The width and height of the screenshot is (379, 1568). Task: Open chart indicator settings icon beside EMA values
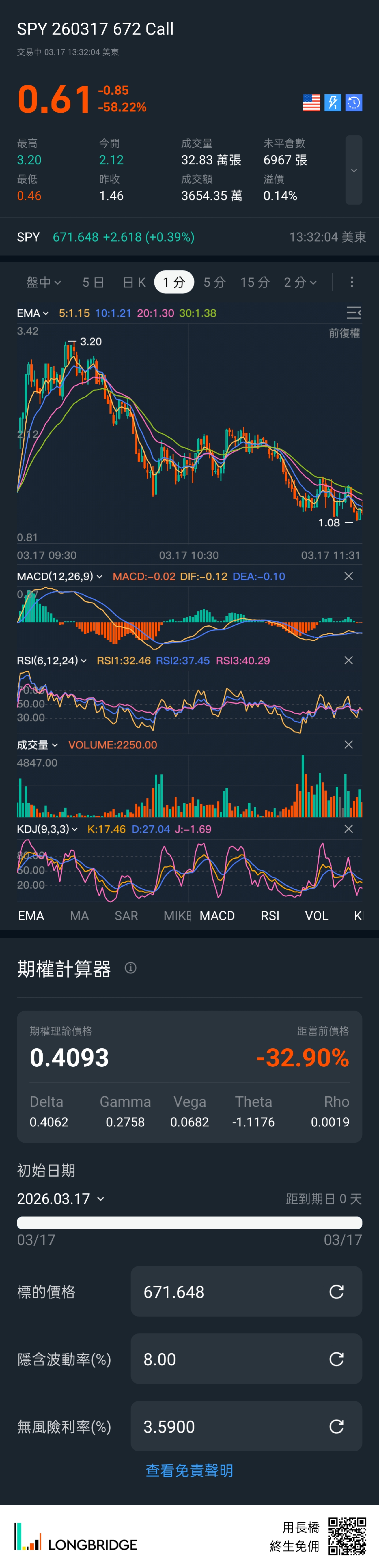(353, 313)
